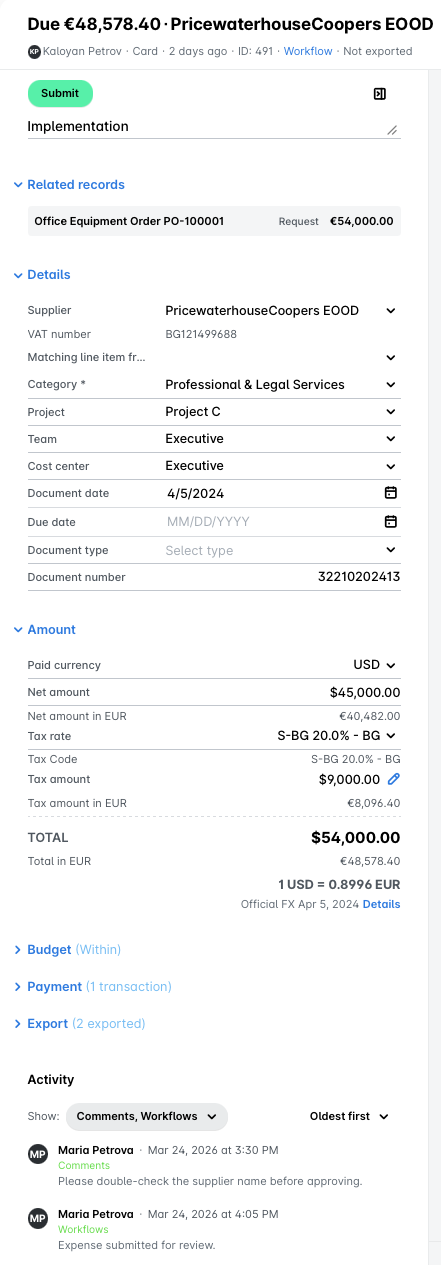This screenshot has width=441, height=1265.
Task: Open the Workflow link in header
Action: pyautogui.click(x=308, y=51)
